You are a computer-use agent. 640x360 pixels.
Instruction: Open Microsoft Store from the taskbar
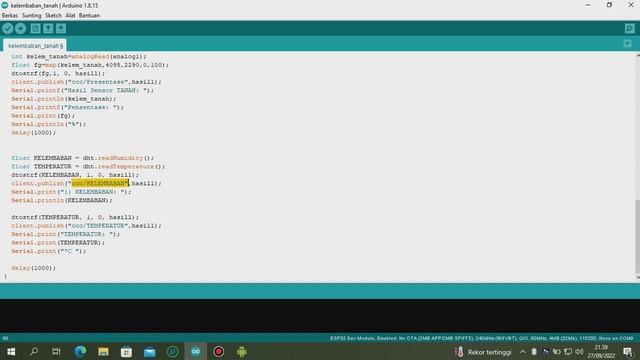pyautogui.click(x=126, y=352)
